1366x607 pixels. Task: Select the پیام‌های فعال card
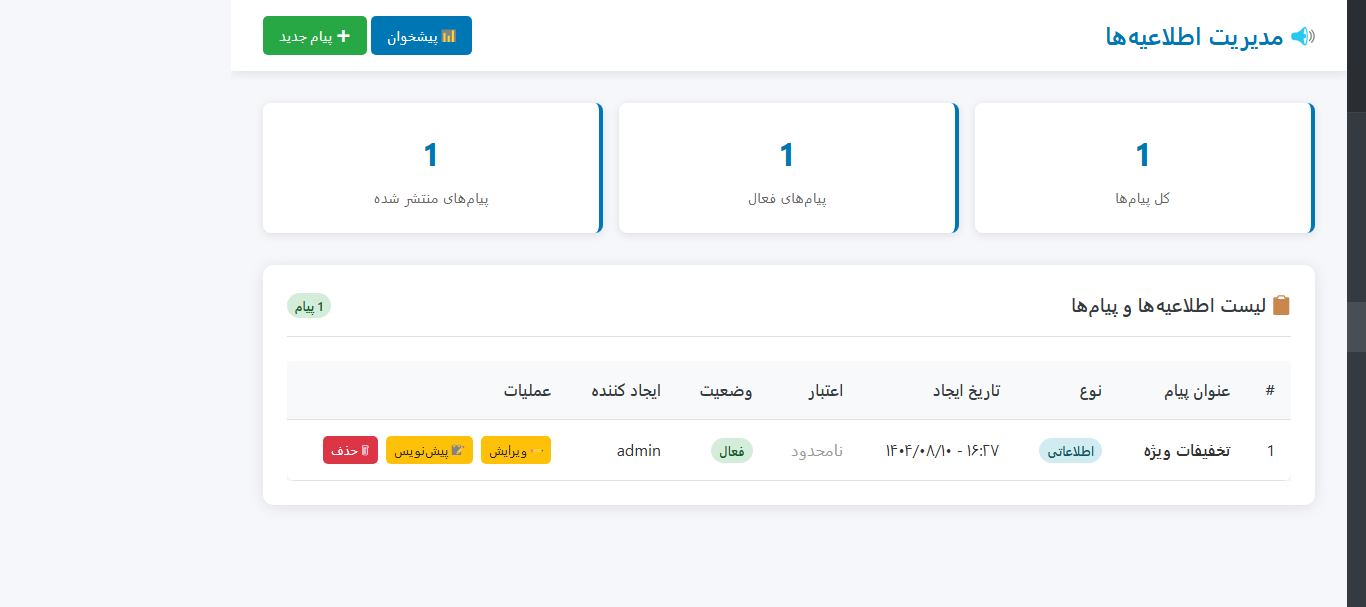point(787,168)
